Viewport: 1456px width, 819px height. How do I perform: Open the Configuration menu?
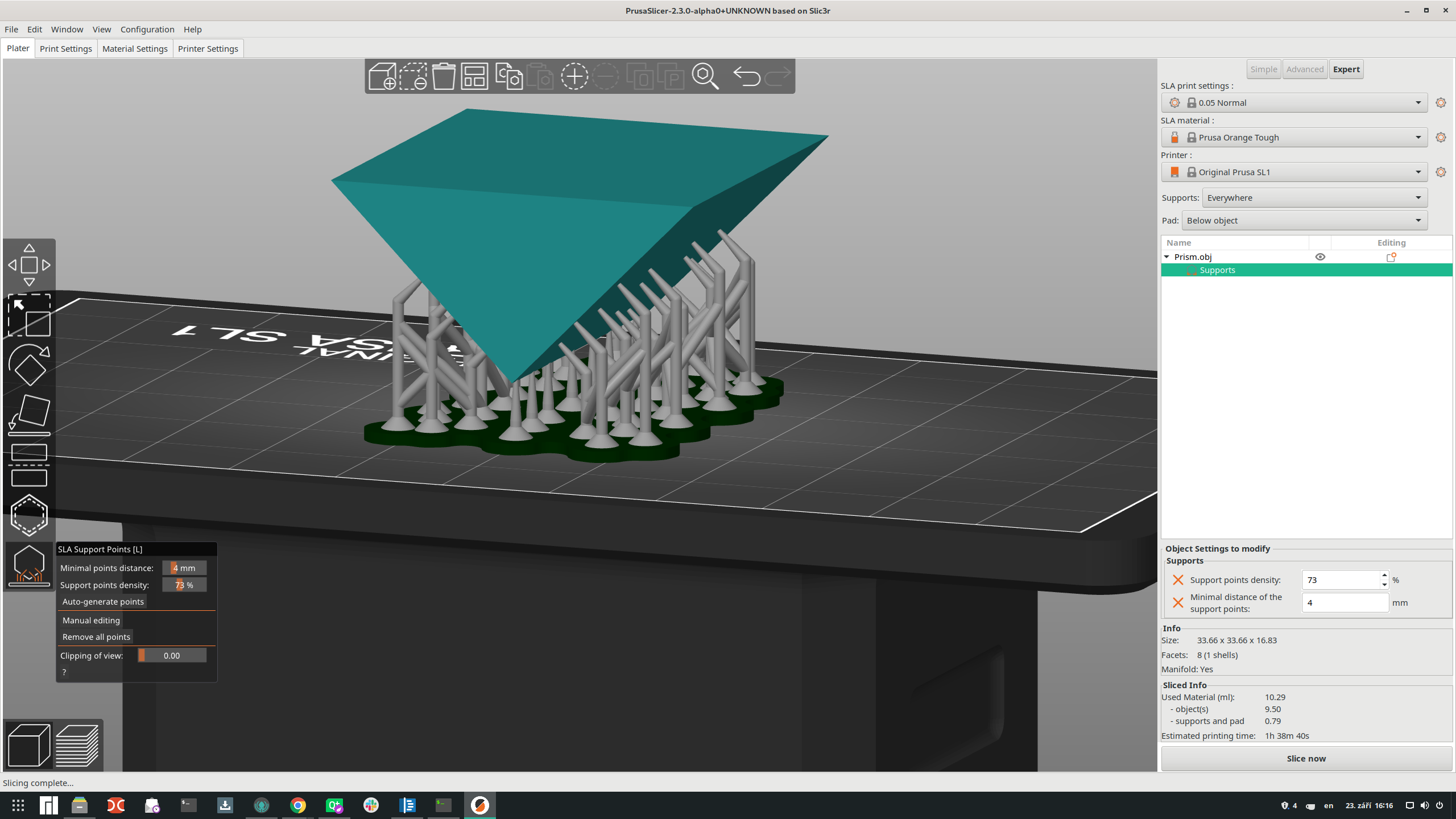147,29
